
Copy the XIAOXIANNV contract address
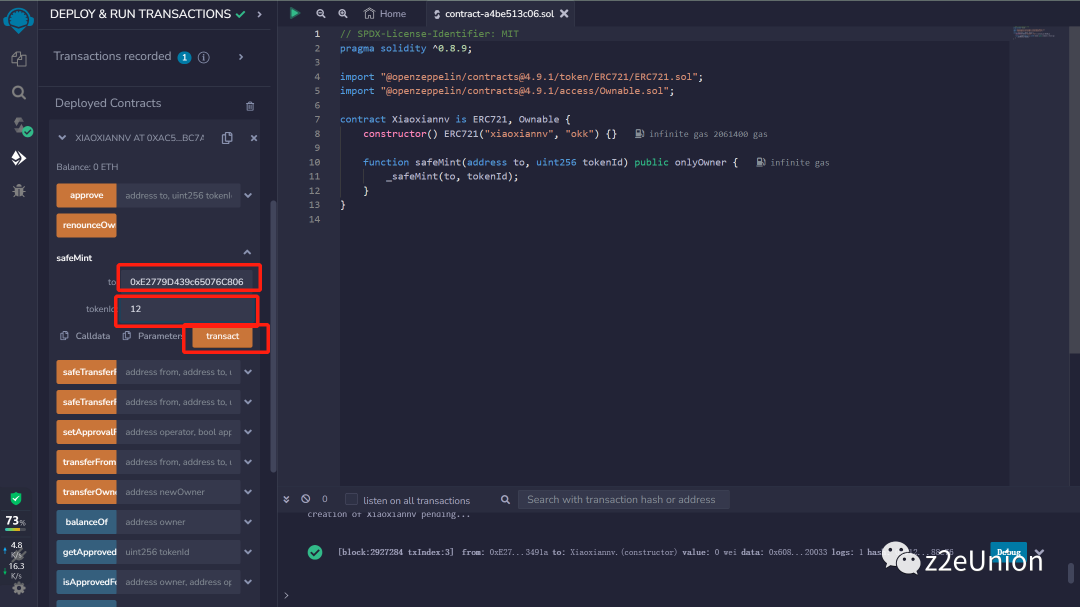pyautogui.click(x=227, y=138)
